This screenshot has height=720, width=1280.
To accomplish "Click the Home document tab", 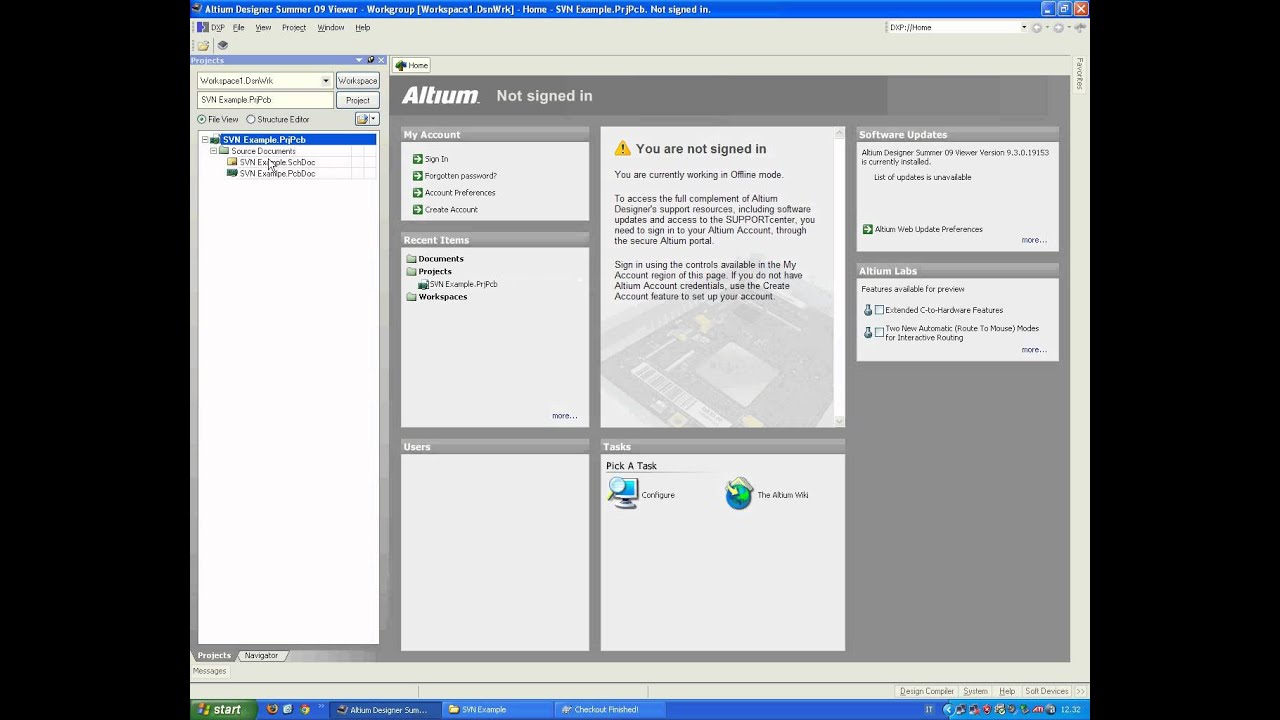I will coord(411,65).
